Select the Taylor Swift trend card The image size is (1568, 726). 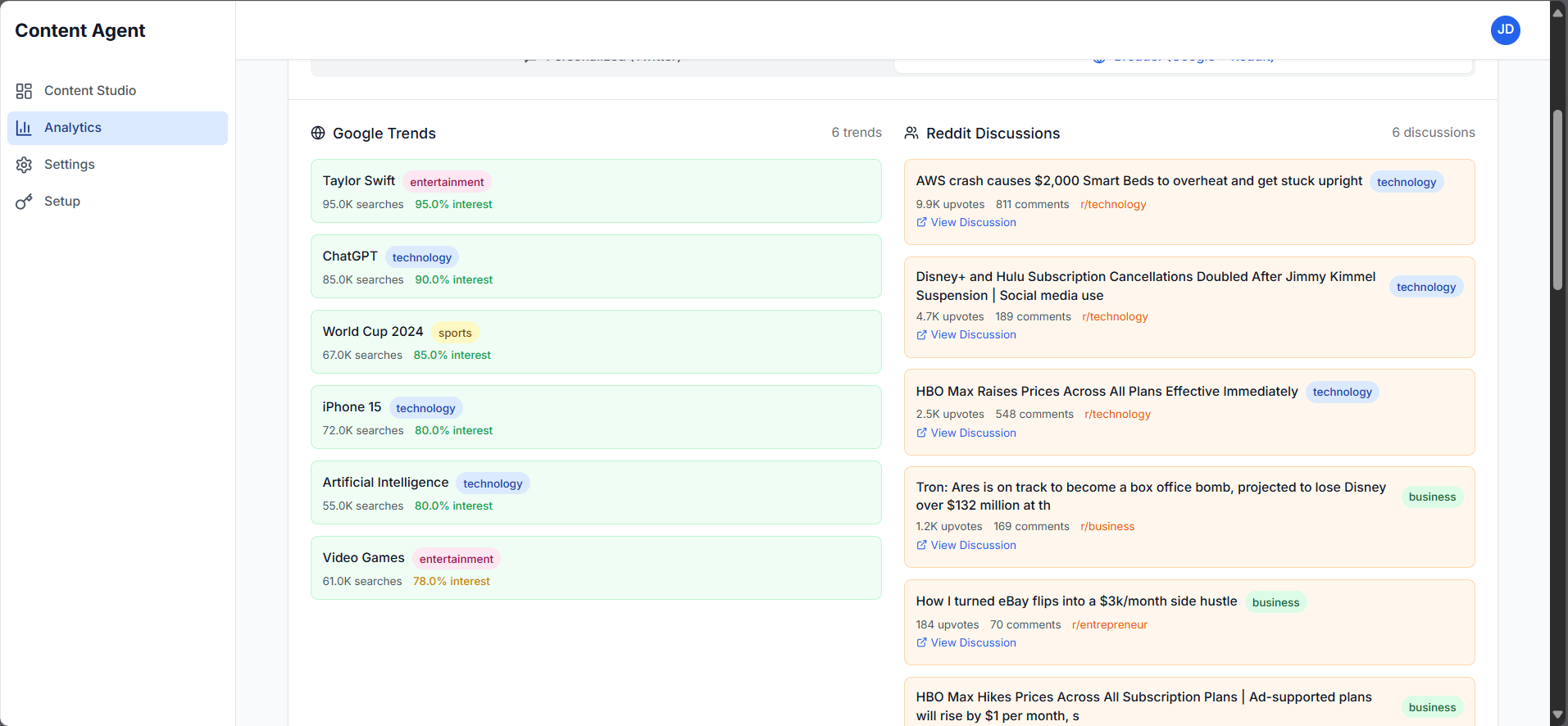(x=596, y=191)
